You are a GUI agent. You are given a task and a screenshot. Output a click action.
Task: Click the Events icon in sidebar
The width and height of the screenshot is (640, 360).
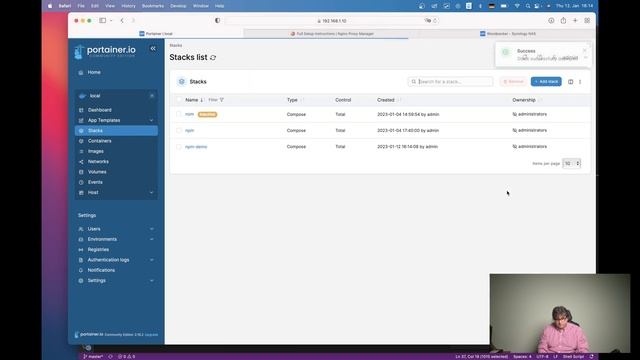[81, 182]
